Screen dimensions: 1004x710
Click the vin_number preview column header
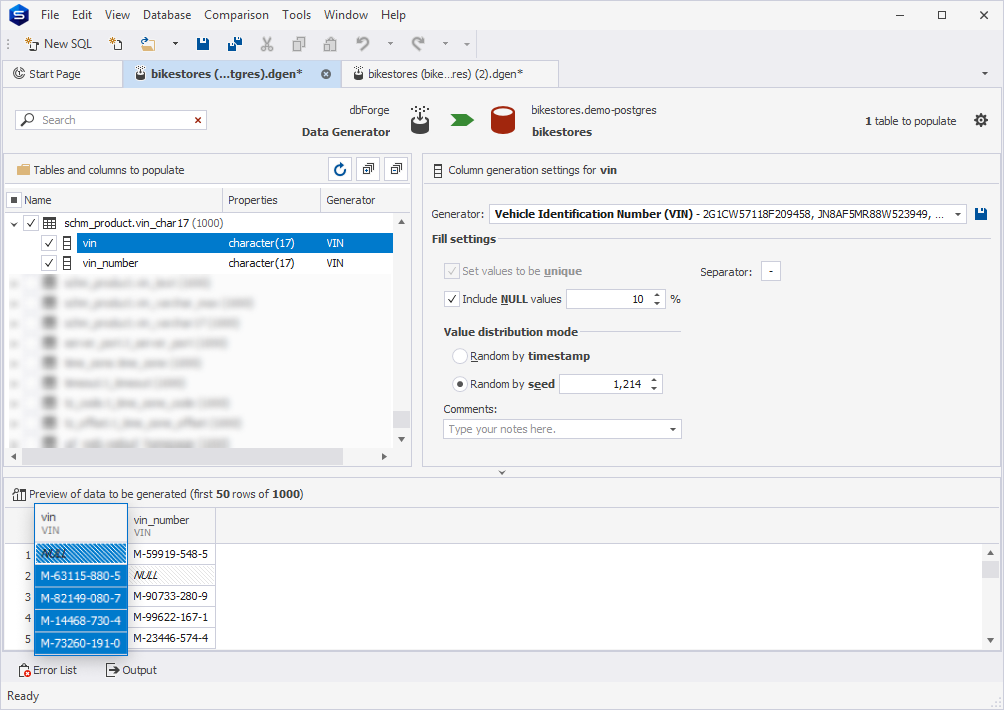click(x=172, y=526)
